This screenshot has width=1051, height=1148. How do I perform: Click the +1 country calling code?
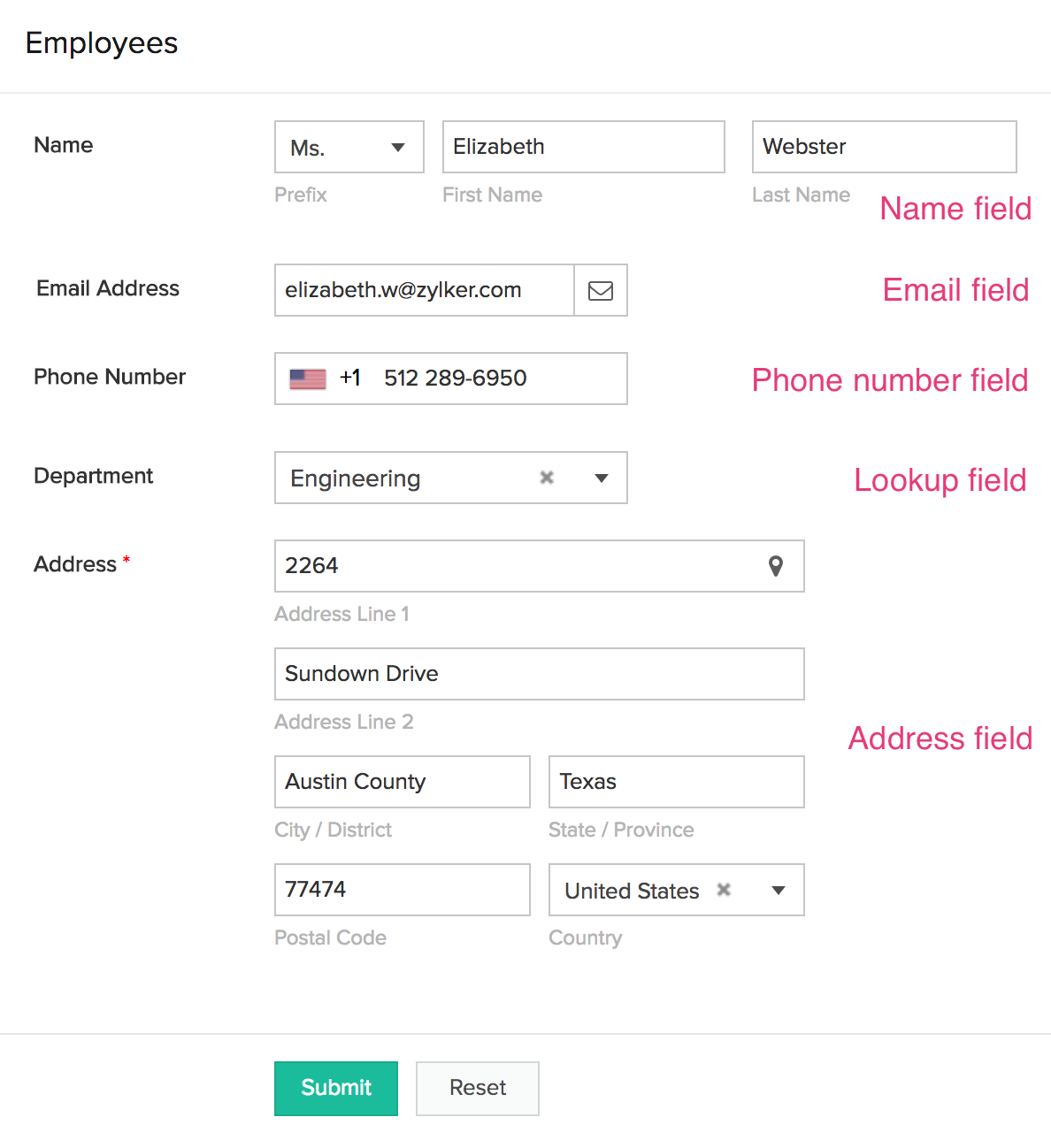350,379
